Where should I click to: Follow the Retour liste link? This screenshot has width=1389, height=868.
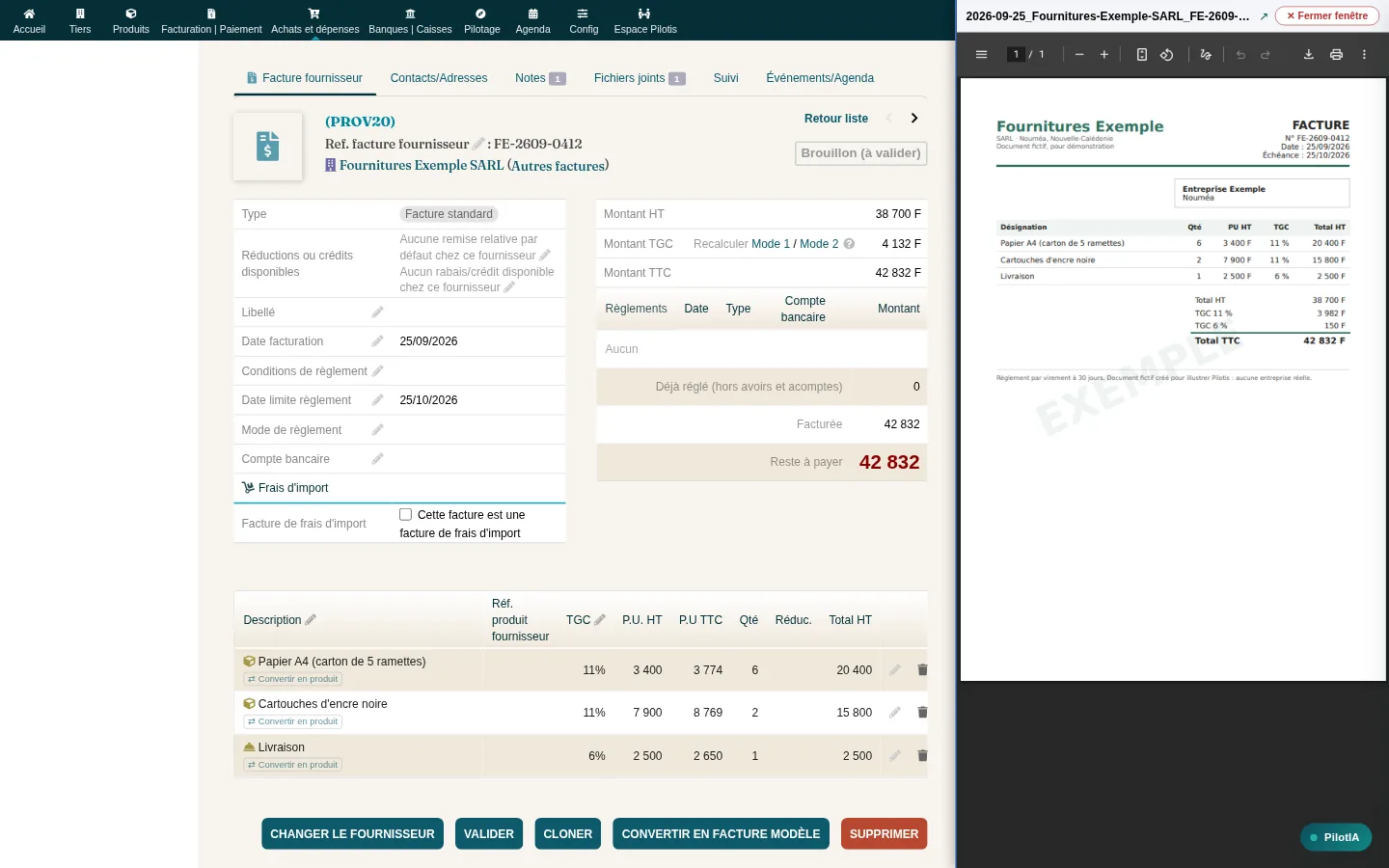point(836,119)
